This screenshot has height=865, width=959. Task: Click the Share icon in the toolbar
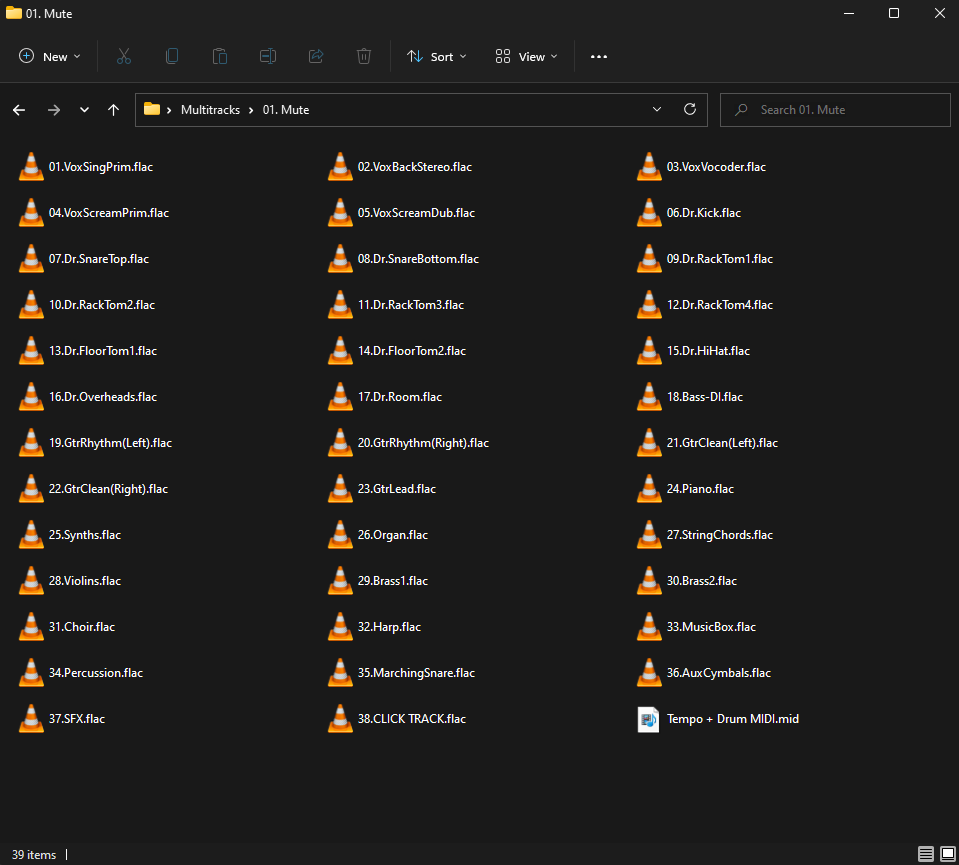[x=315, y=56]
